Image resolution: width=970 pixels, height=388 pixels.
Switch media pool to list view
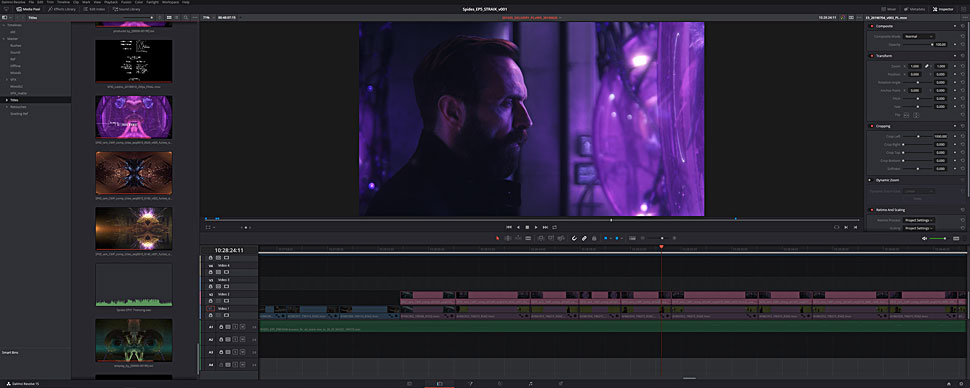176,17
